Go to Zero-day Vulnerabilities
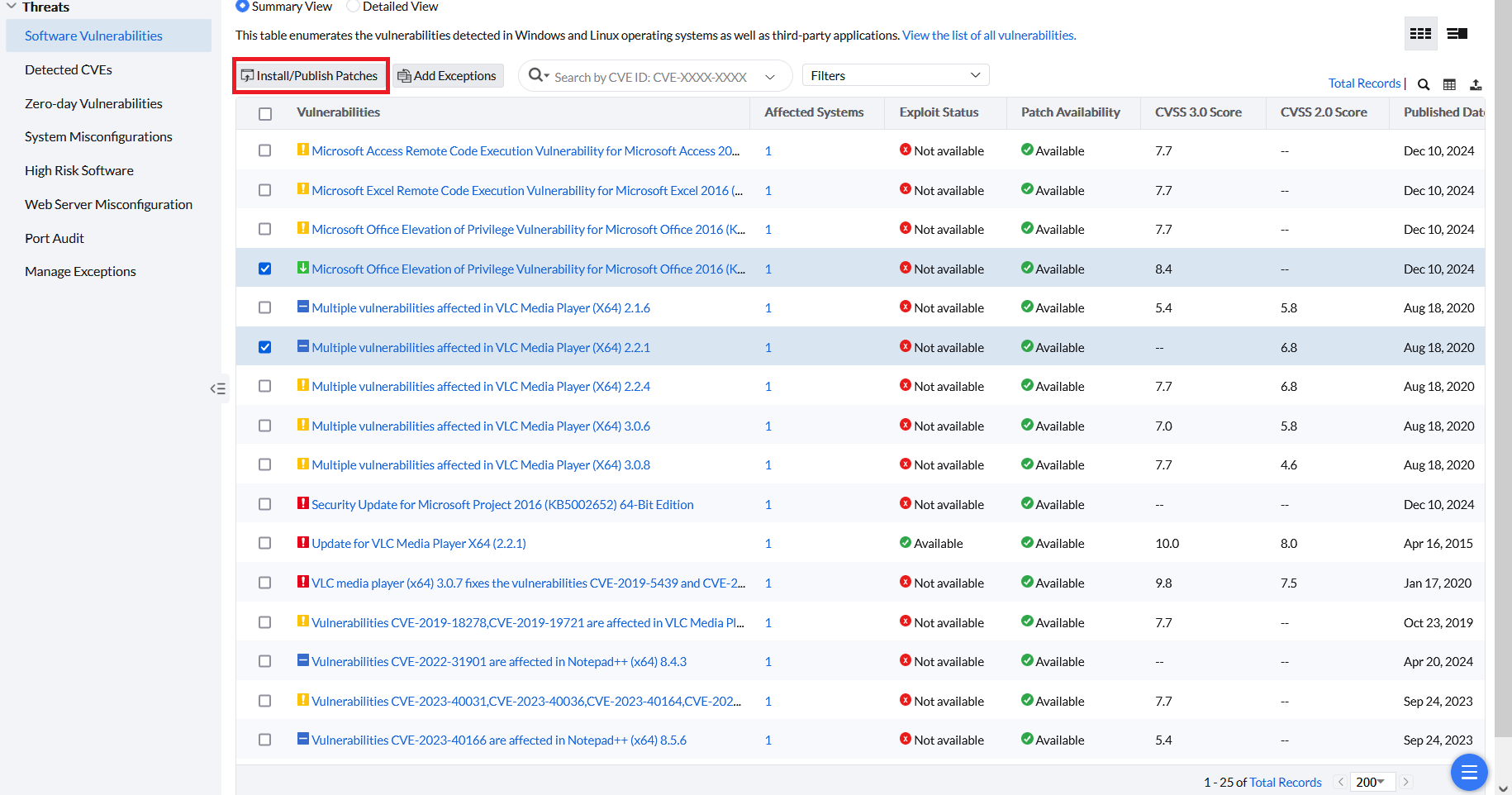Image resolution: width=1512 pixels, height=795 pixels. coord(93,103)
